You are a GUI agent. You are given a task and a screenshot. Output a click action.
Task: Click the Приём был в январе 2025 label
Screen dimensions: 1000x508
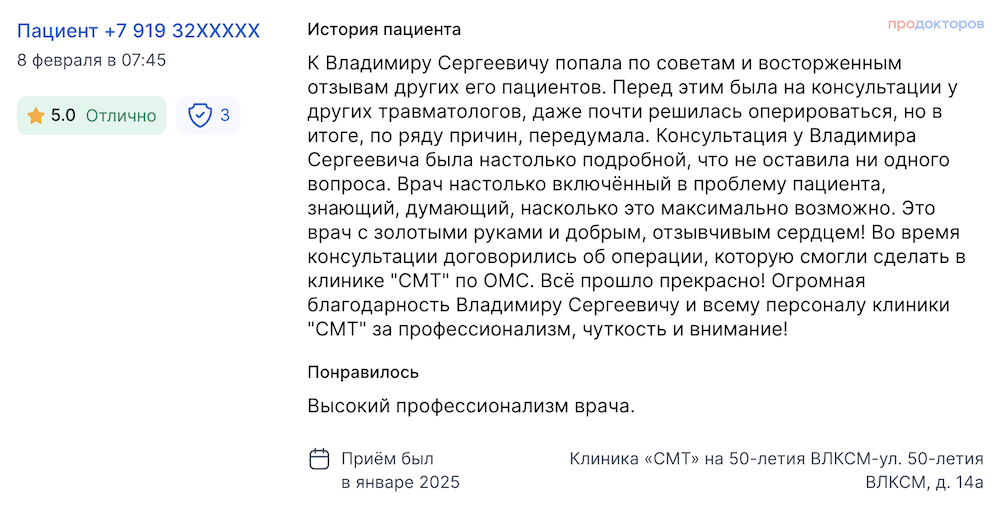pos(401,470)
